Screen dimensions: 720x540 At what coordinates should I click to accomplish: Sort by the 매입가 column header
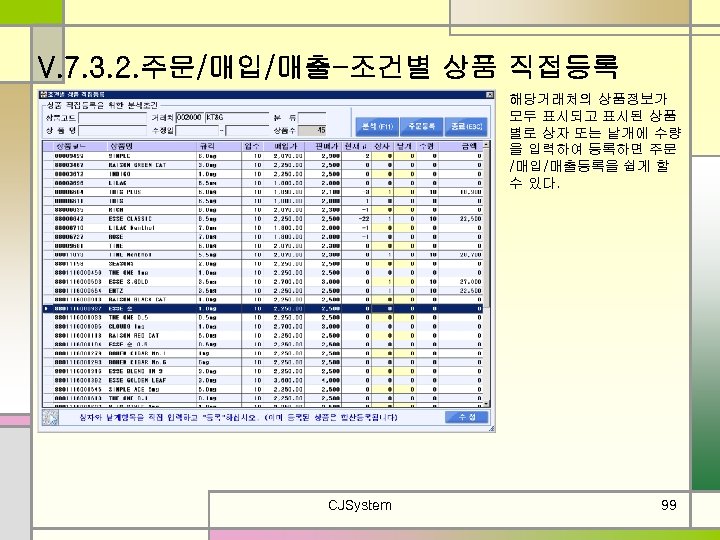(283, 146)
